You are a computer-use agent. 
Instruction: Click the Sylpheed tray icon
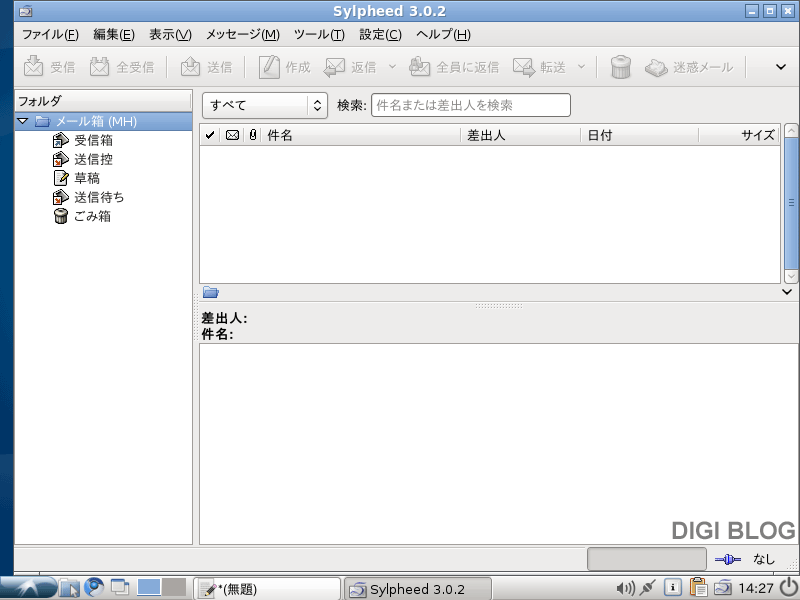pyautogui.click(x=722, y=588)
